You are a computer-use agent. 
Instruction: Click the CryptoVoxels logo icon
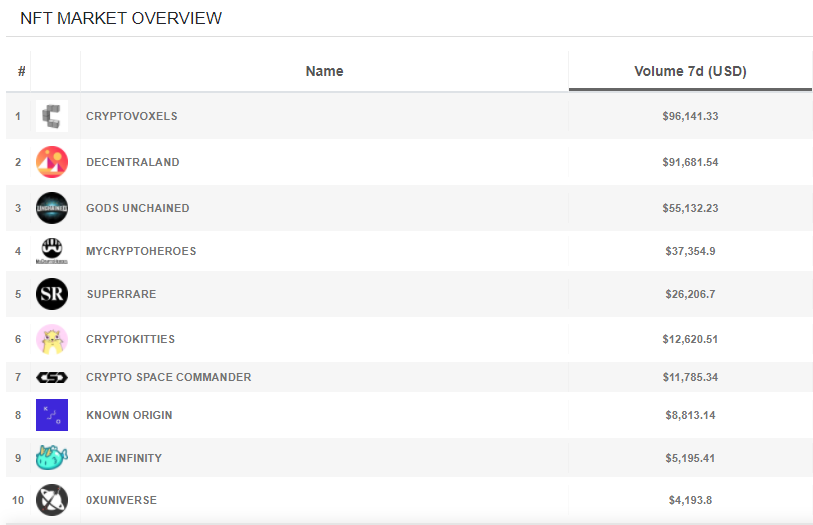[52, 116]
